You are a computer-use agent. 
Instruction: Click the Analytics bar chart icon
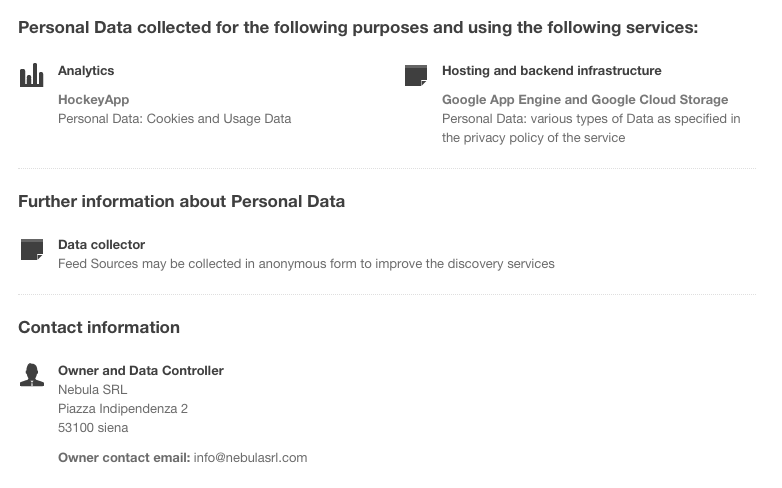coord(31,75)
